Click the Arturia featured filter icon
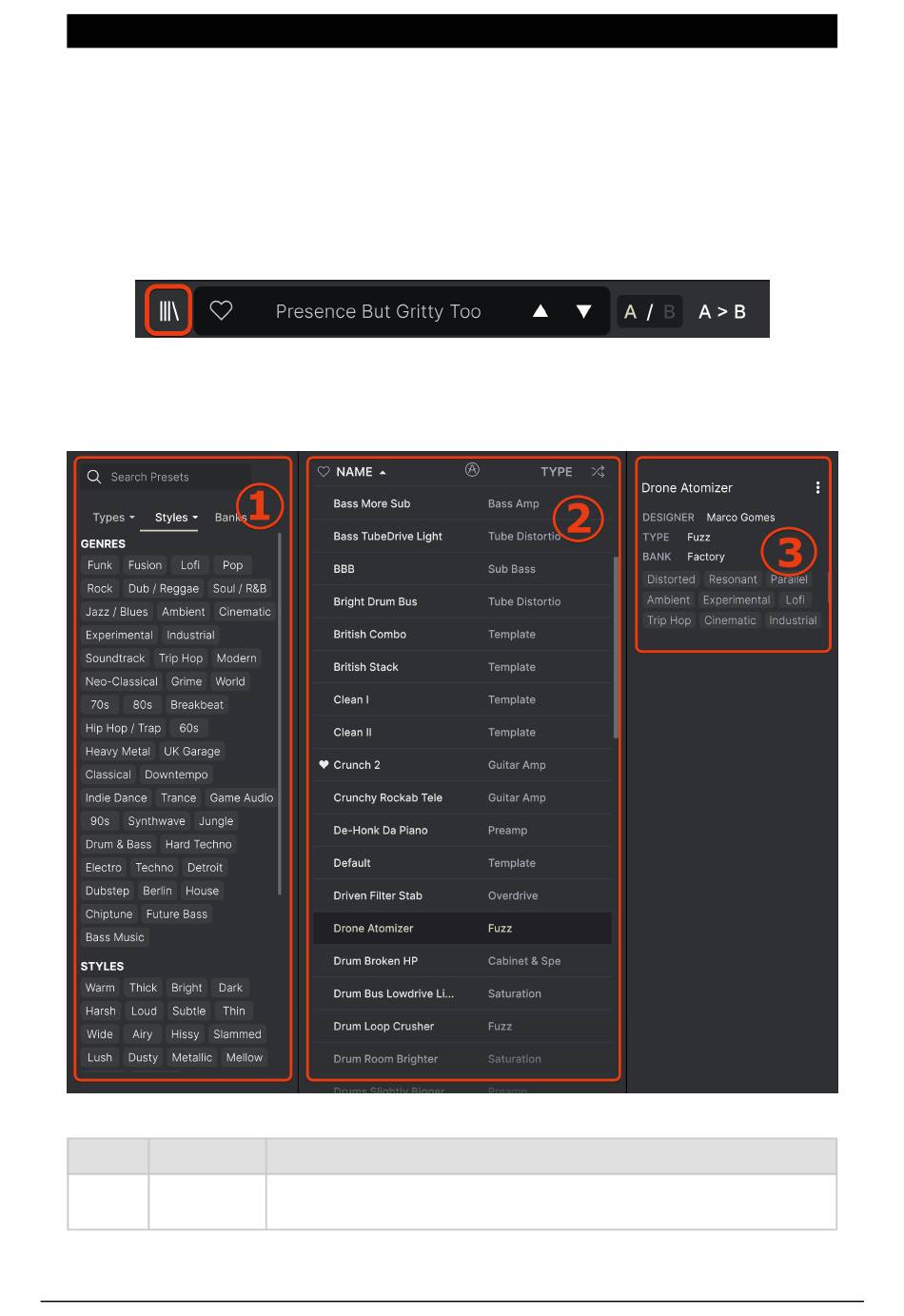This screenshot has width=904, height=1316. [x=472, y=470]
